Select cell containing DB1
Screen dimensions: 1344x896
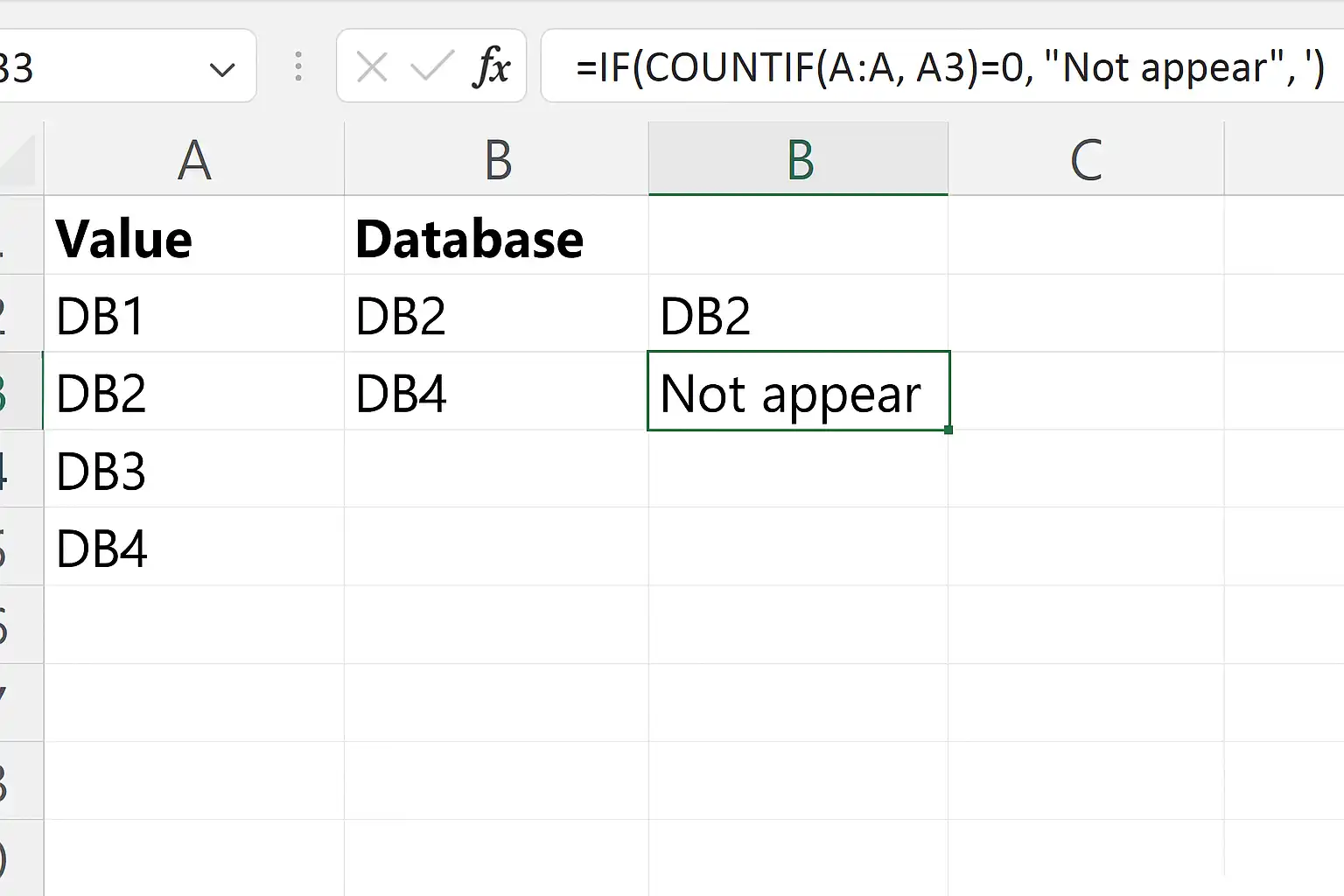[x=194, y=314]
